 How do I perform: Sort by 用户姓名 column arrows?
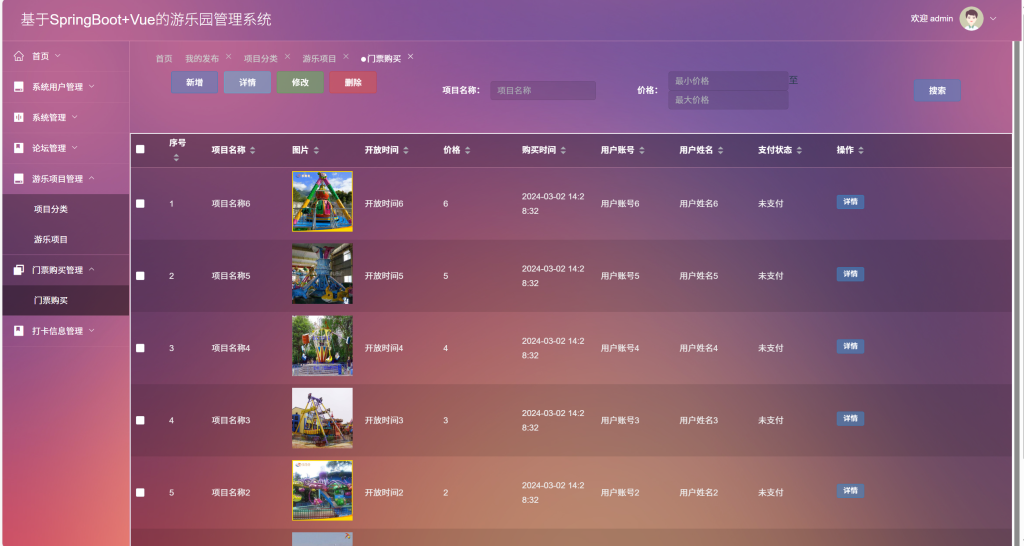point(720,150)
